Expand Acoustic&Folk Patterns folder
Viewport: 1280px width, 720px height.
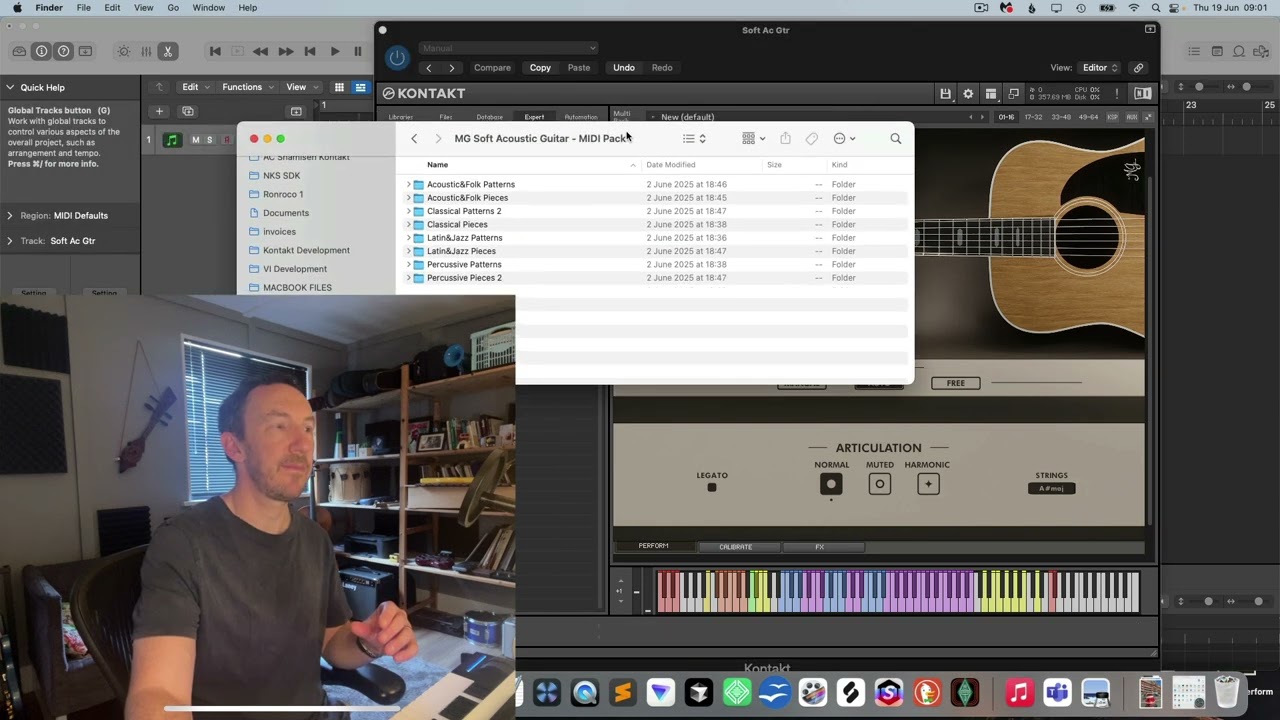point(408,184)
